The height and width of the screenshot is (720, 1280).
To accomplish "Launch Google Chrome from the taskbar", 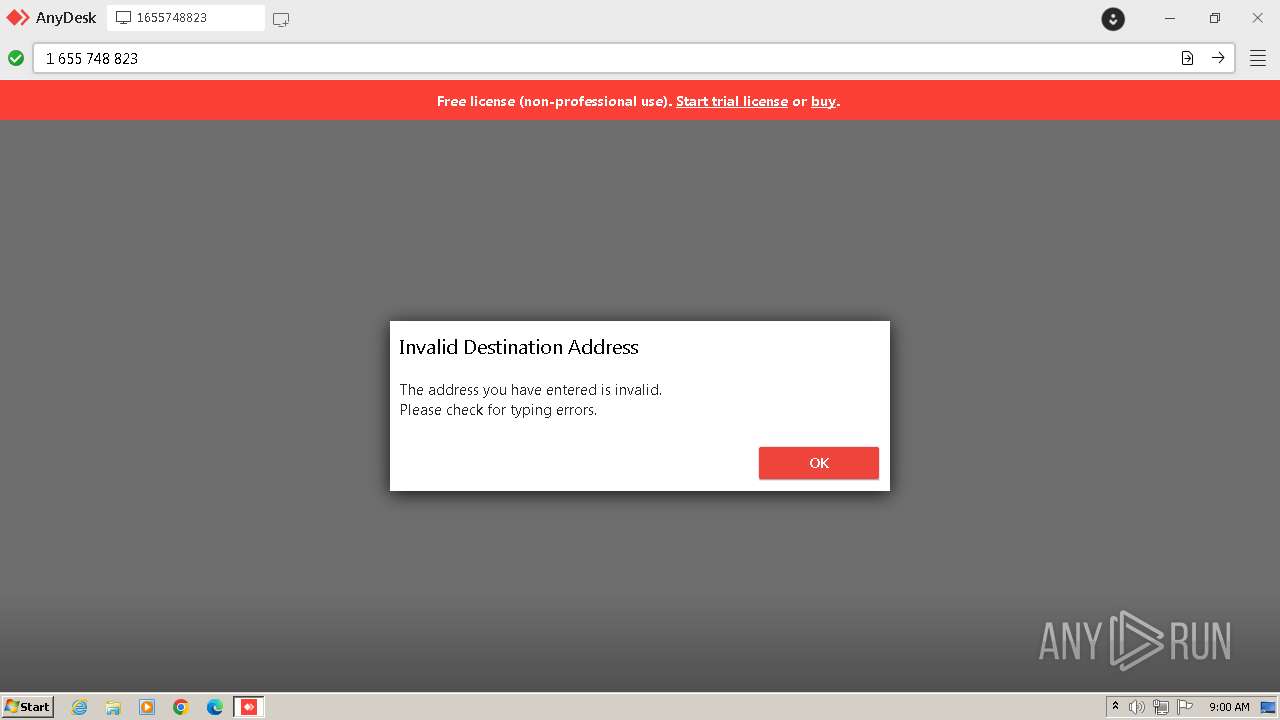I will (x=181, y=707).
